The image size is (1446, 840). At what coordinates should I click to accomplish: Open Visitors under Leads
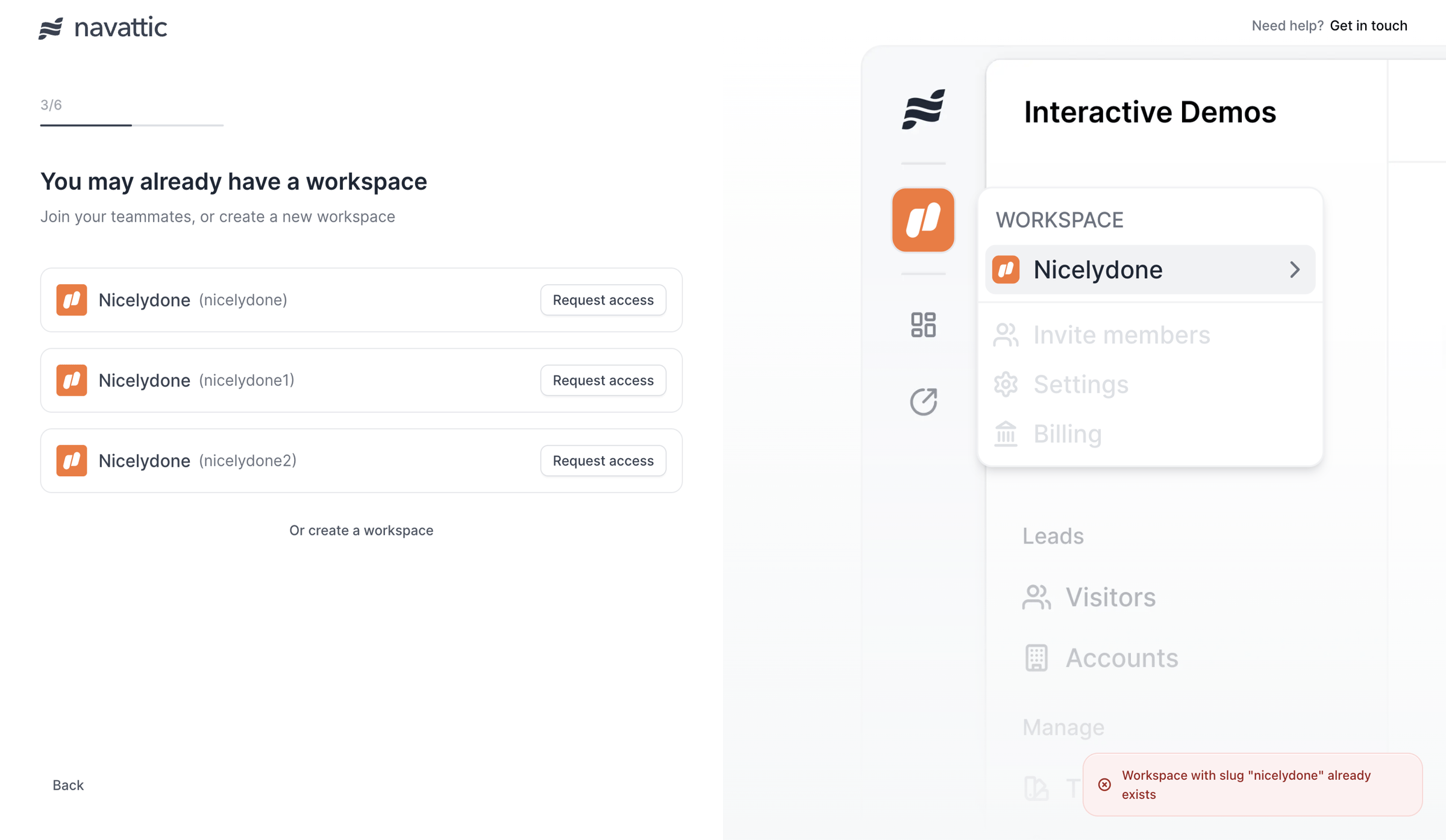pos(1110,597)
